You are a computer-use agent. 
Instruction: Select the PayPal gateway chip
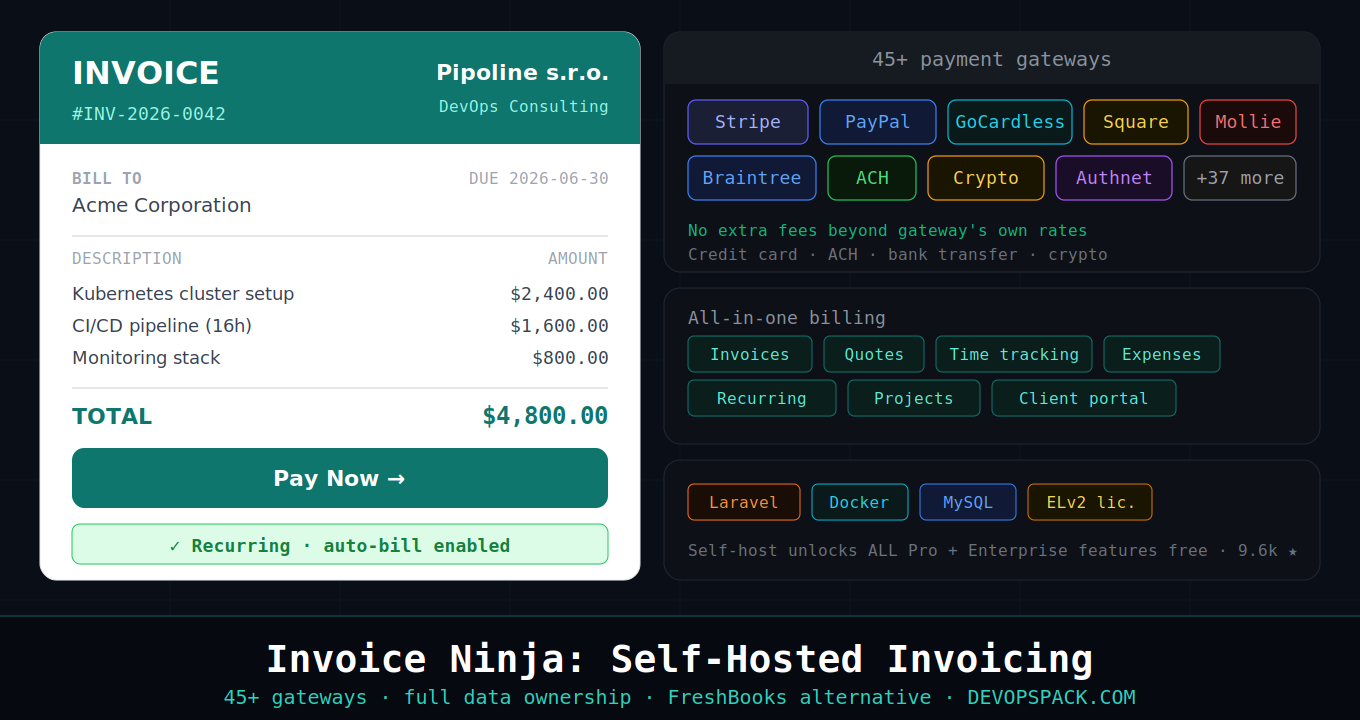878,122
